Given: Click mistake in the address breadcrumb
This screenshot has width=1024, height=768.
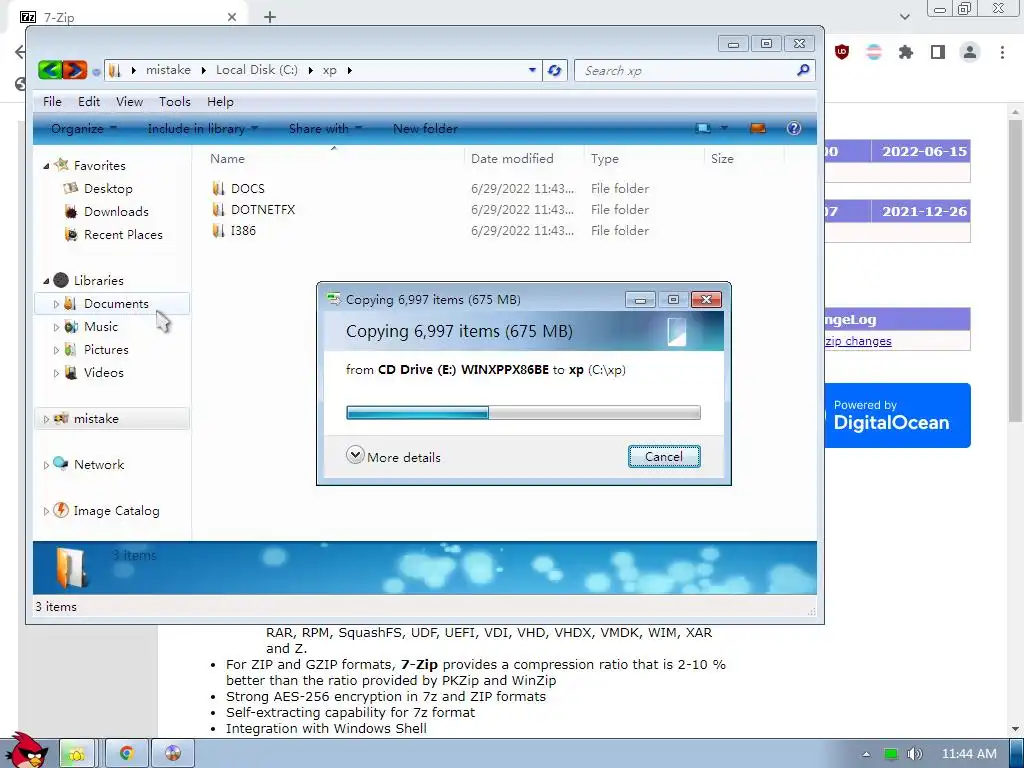Looking at the screenshot, I should click(168, 70).
